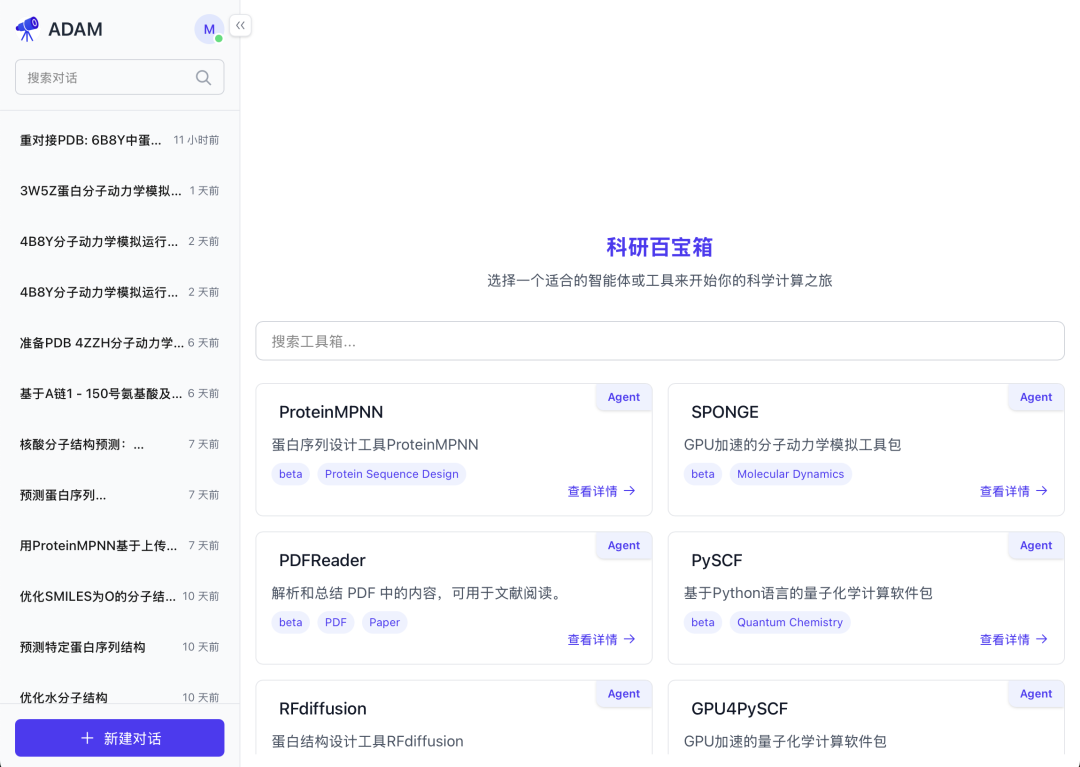Open conversation 用ProteinMPNN基于上传...
Screen dimensions: 1080x767
coord(119,546)
